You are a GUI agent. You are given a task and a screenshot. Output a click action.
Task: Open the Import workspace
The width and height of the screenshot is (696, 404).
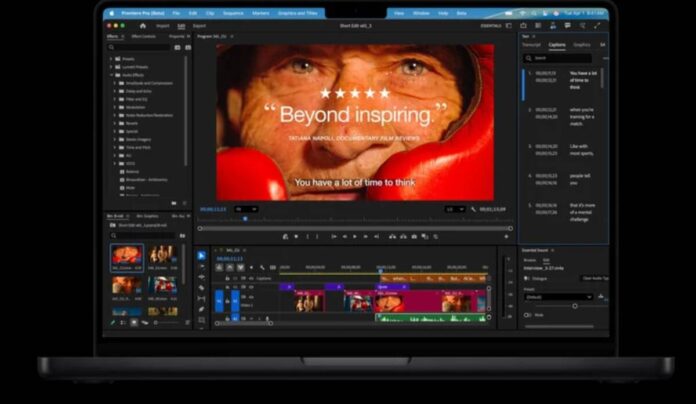click(x=162, y=25)
